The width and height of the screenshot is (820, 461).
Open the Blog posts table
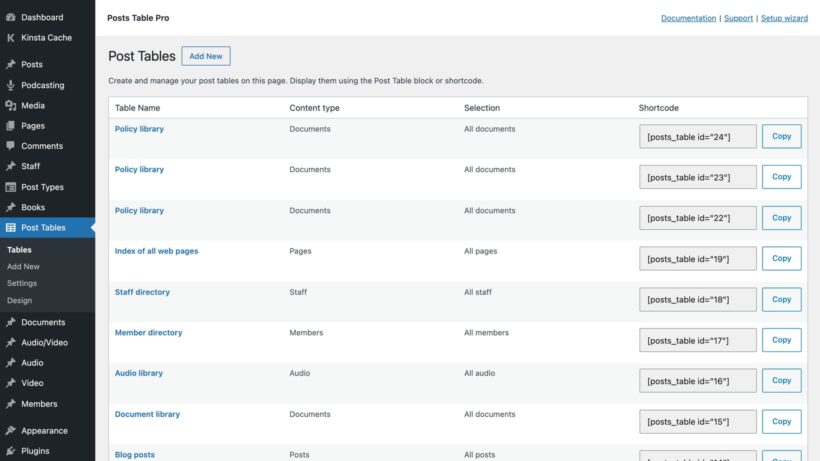tap(134, 455)
